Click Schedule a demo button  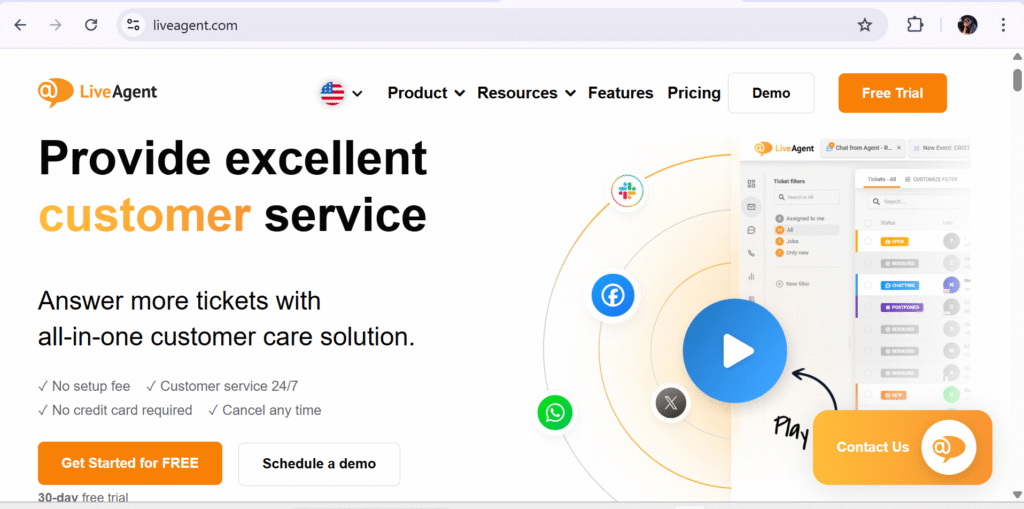tap(319, 463)
